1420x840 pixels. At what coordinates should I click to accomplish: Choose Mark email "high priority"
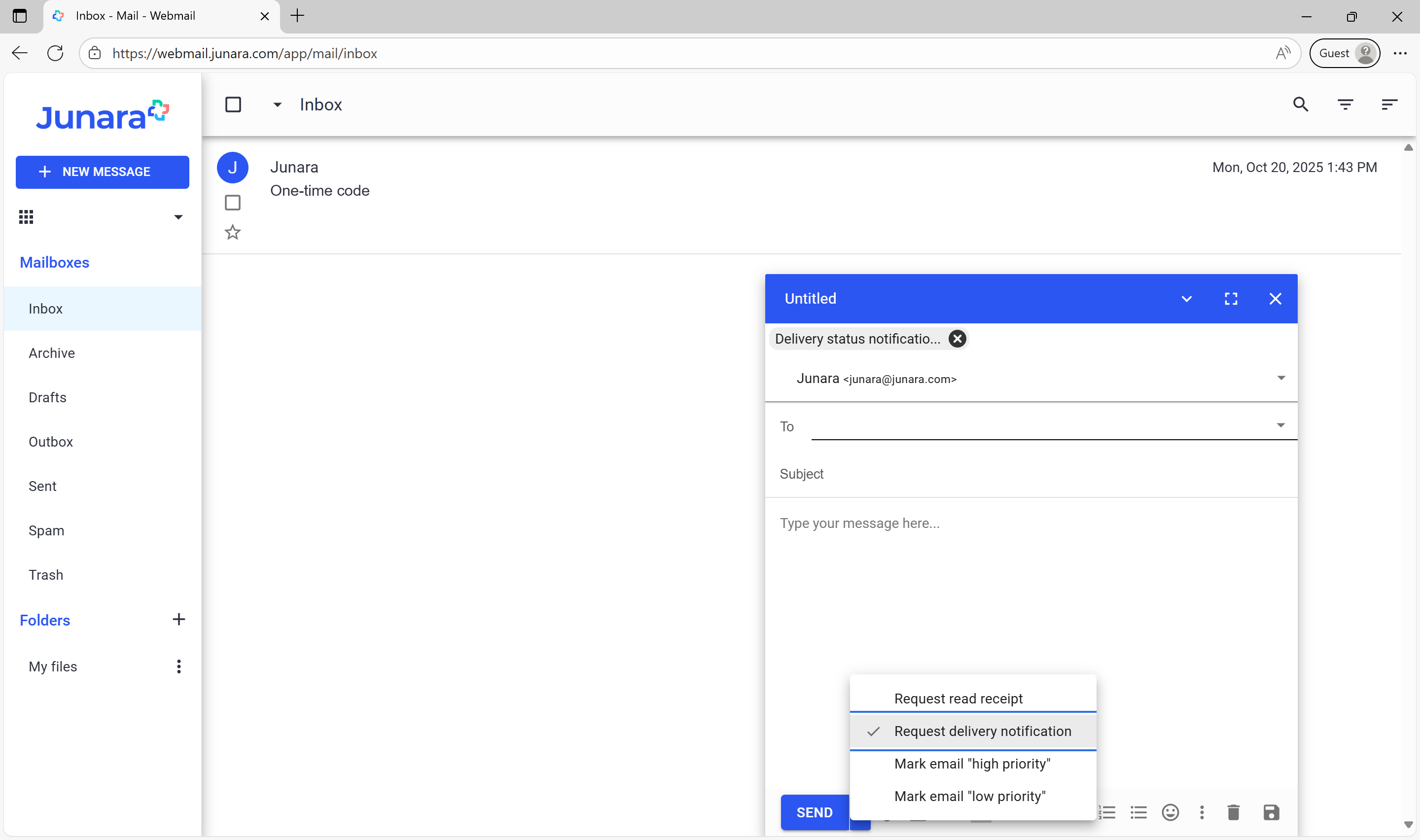click(972, 764)
